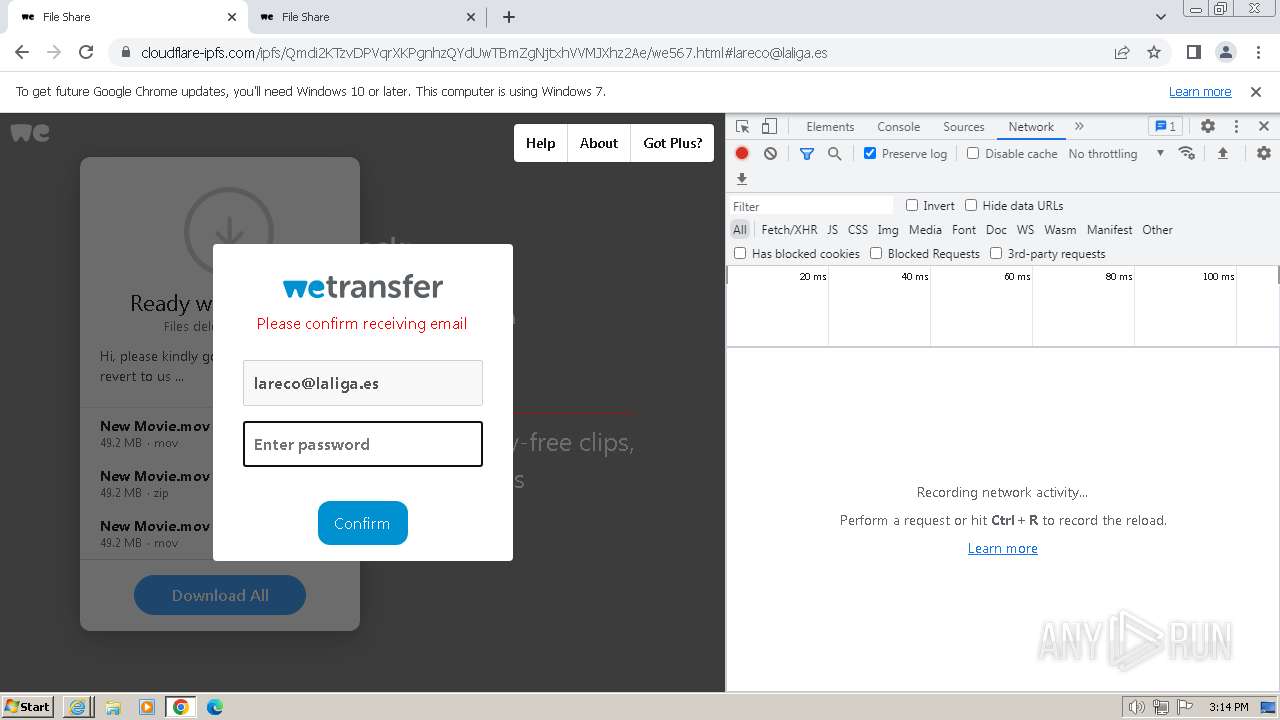1280x720 pixels.
Task: Bookmark this page star icon
Action: 1154,52
